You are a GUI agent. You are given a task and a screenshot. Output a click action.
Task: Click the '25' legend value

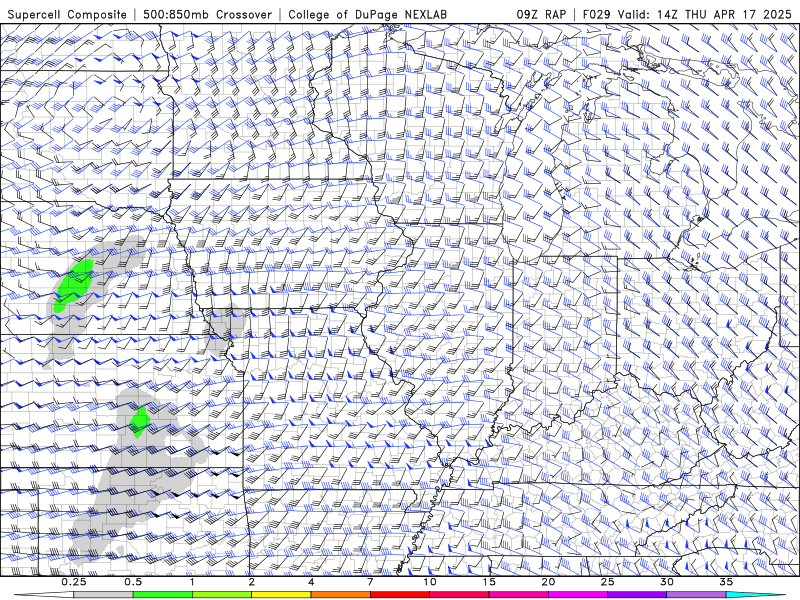point(608,582)
